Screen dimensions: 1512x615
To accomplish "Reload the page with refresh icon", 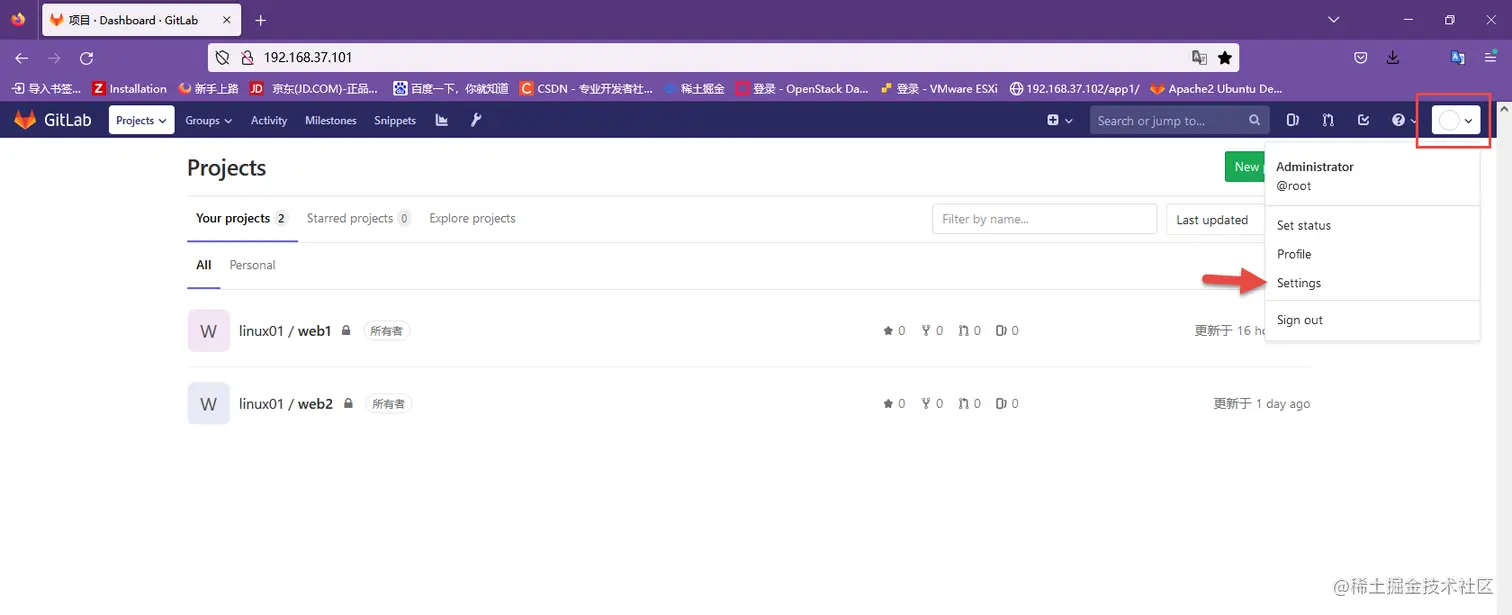I will pos(86,58).
